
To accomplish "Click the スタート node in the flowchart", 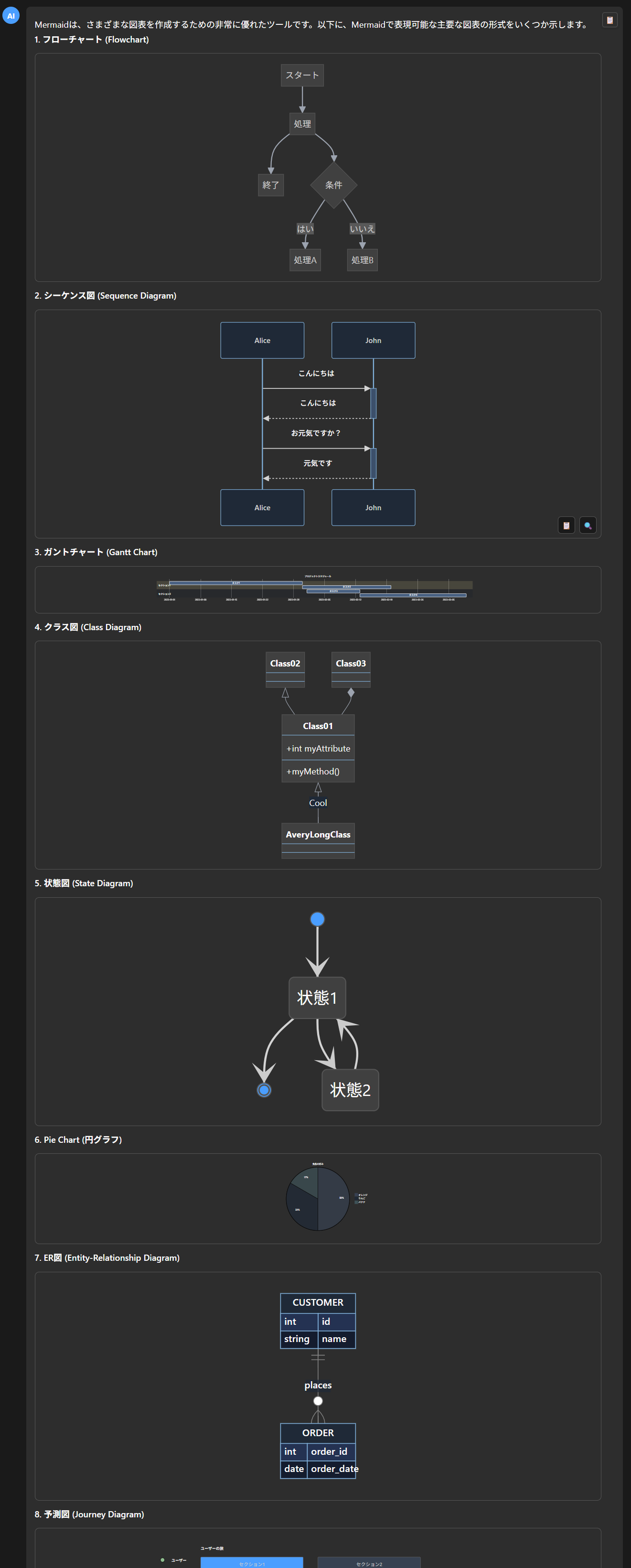I will coord(302,75).
